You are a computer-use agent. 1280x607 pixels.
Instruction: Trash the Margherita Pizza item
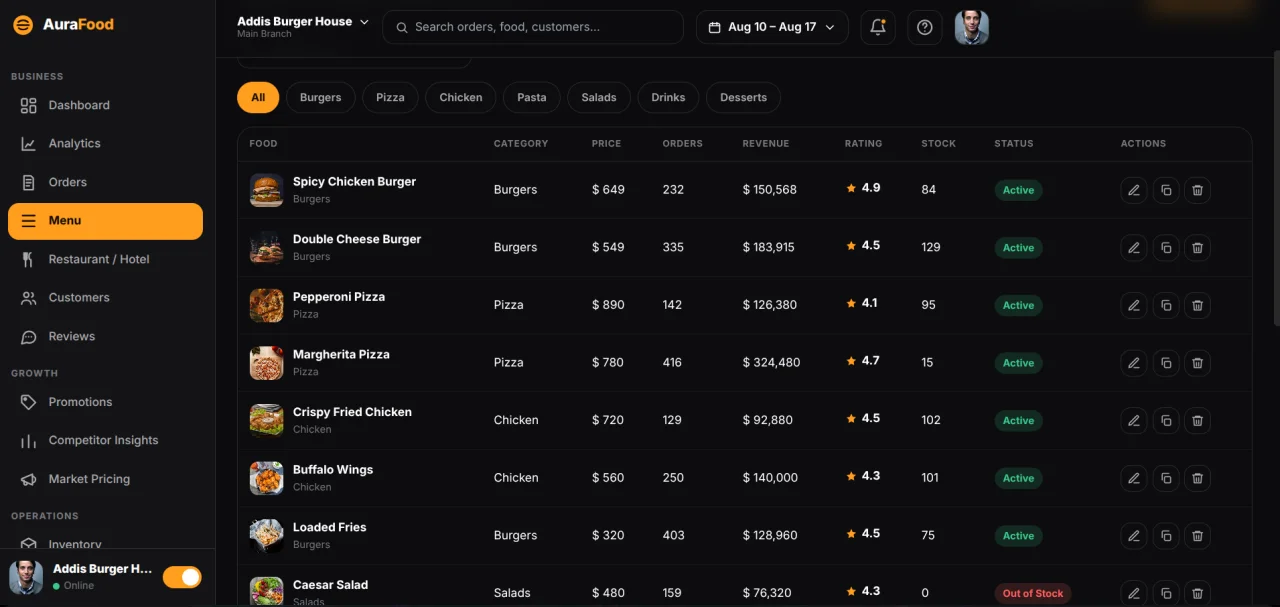[1197, 363]
